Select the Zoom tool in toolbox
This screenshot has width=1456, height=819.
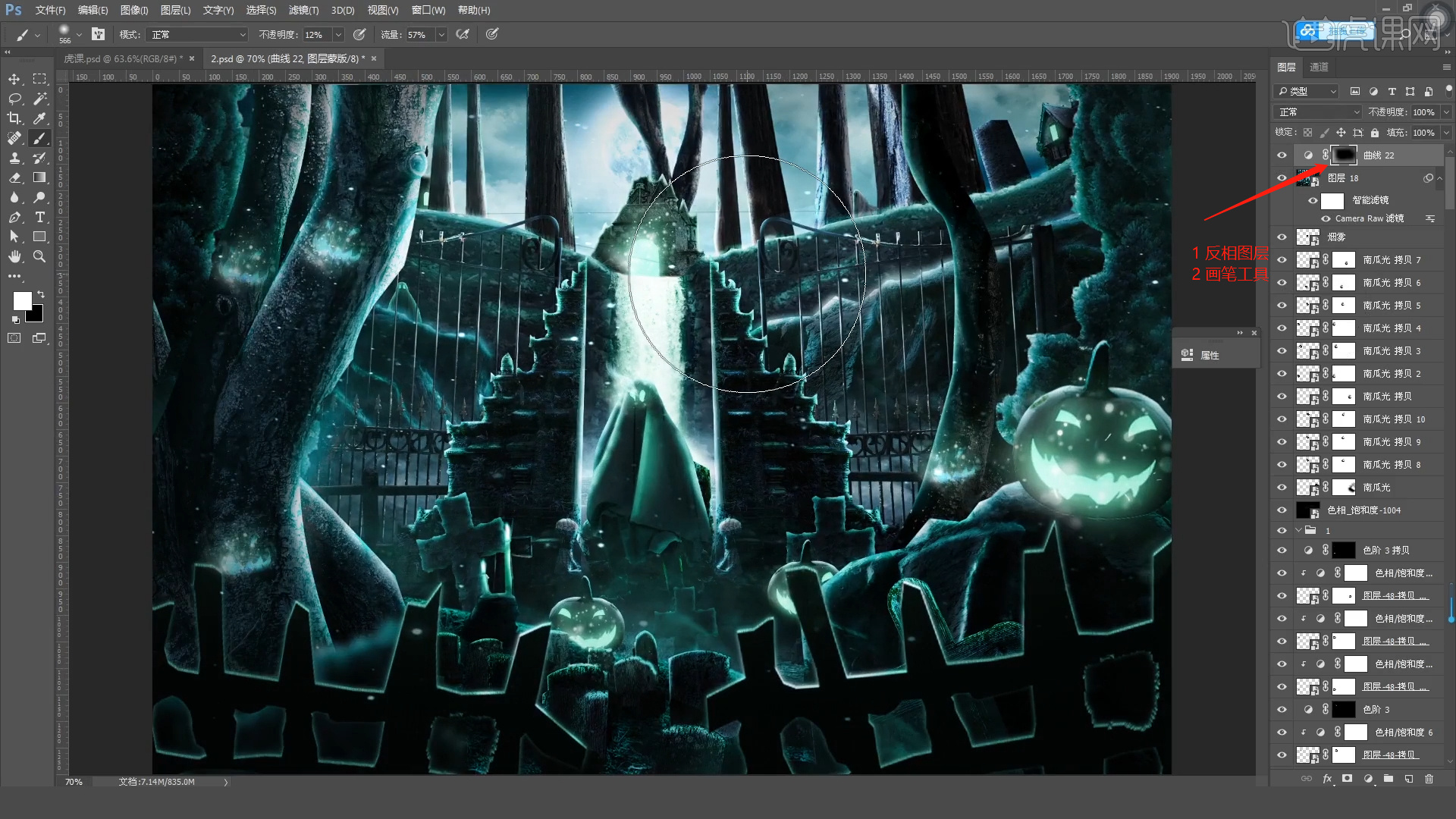tap(39, 256)
